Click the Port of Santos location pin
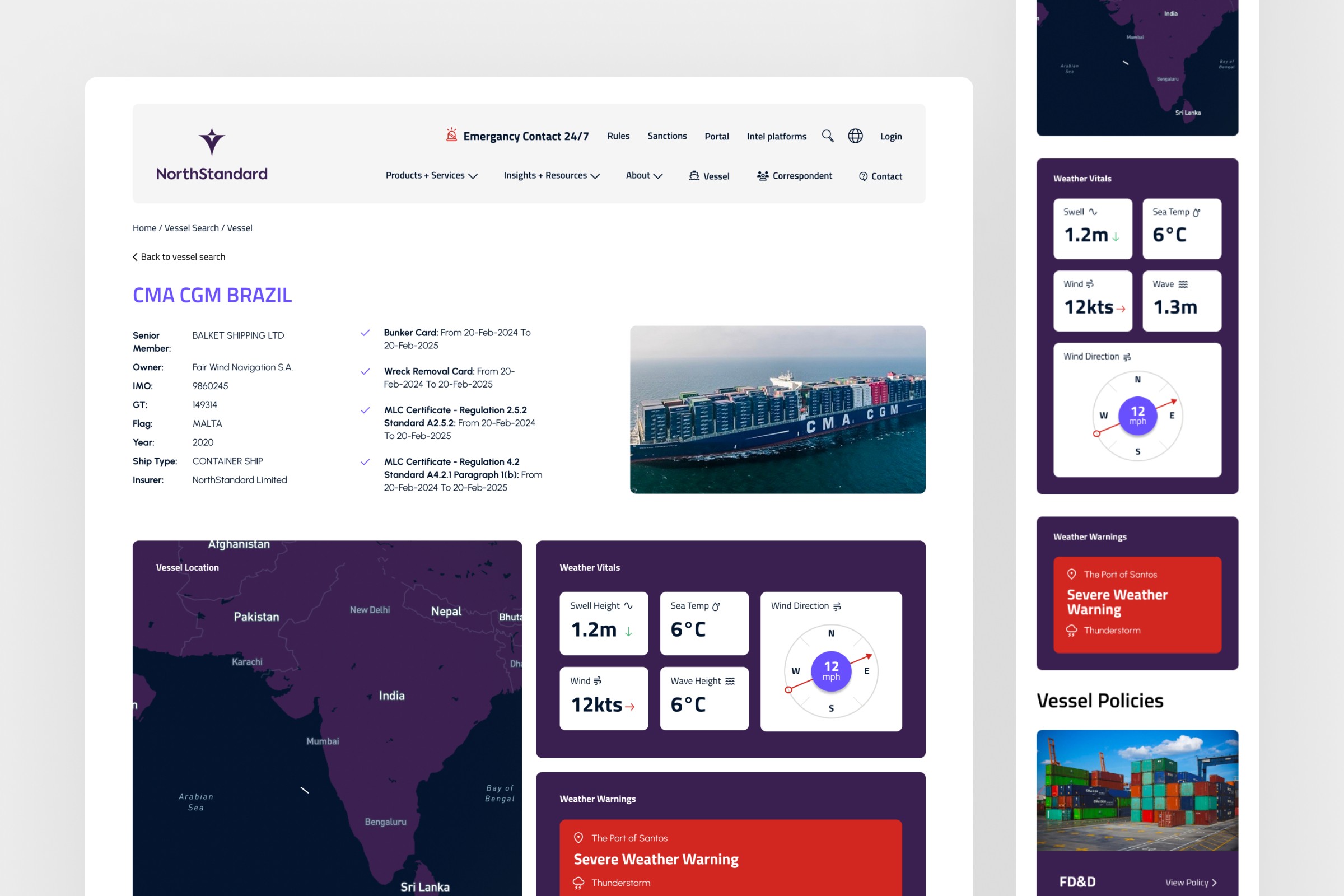The height and width of the screenshot is (896, 1344). click(x=578, y=838)
